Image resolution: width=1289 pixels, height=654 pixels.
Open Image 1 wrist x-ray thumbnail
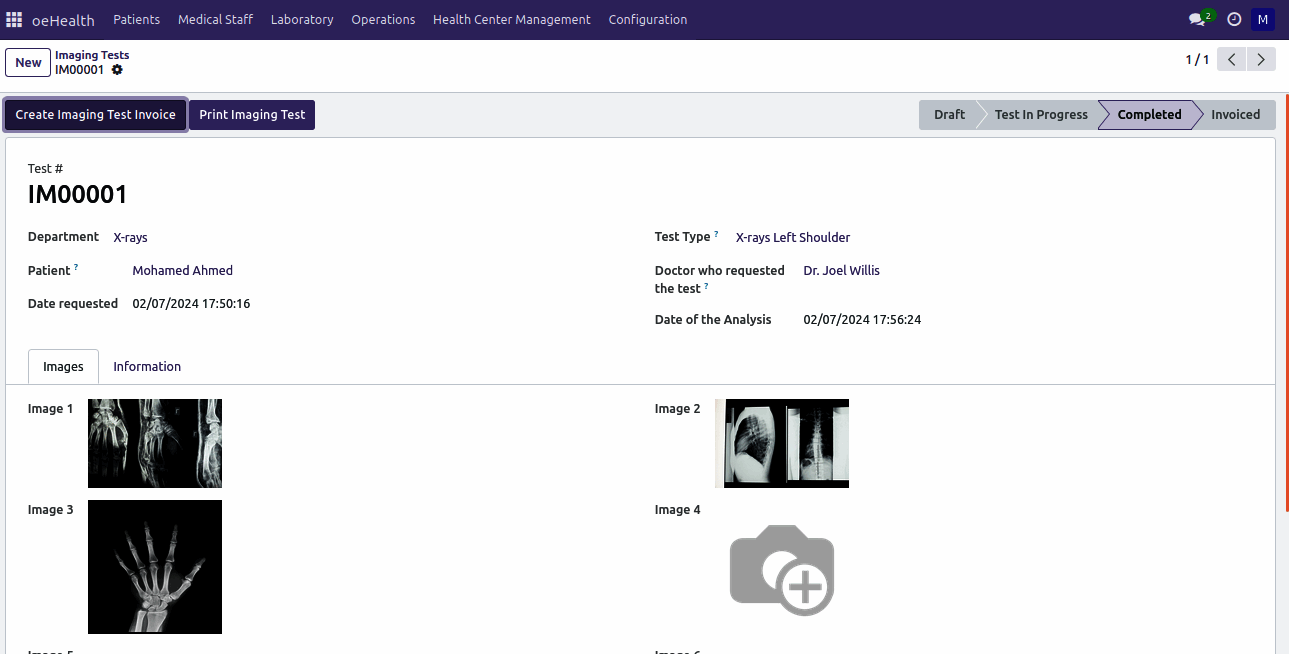pos(155,443)
